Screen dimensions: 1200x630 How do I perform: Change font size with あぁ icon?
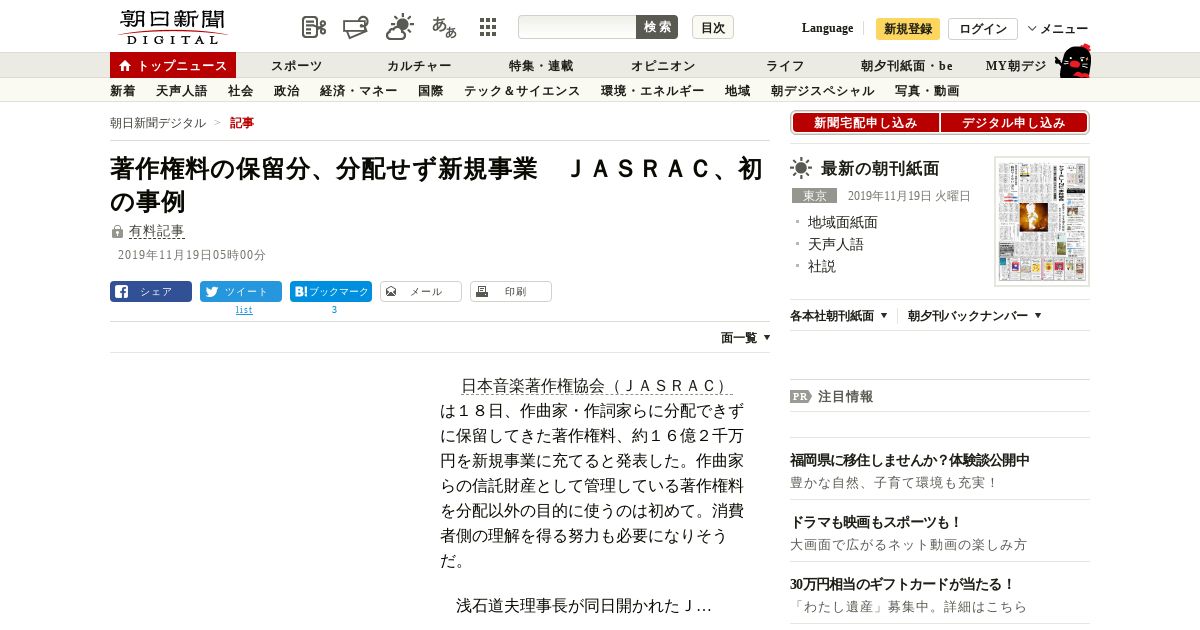[444, 27]
